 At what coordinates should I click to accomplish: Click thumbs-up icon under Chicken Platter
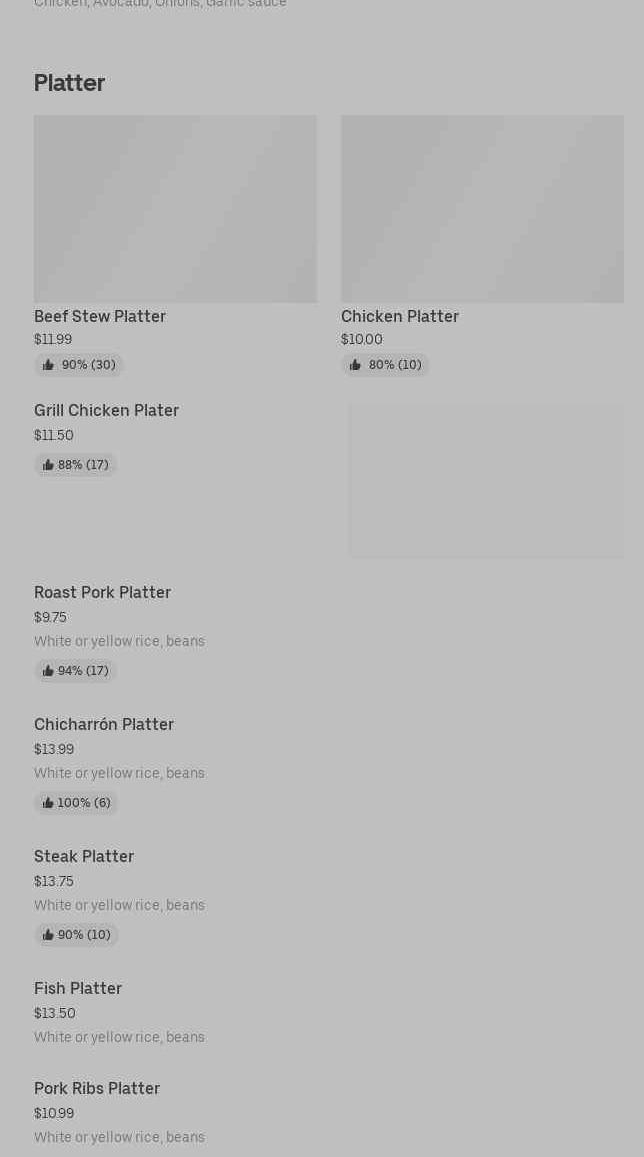click(356, 365)
